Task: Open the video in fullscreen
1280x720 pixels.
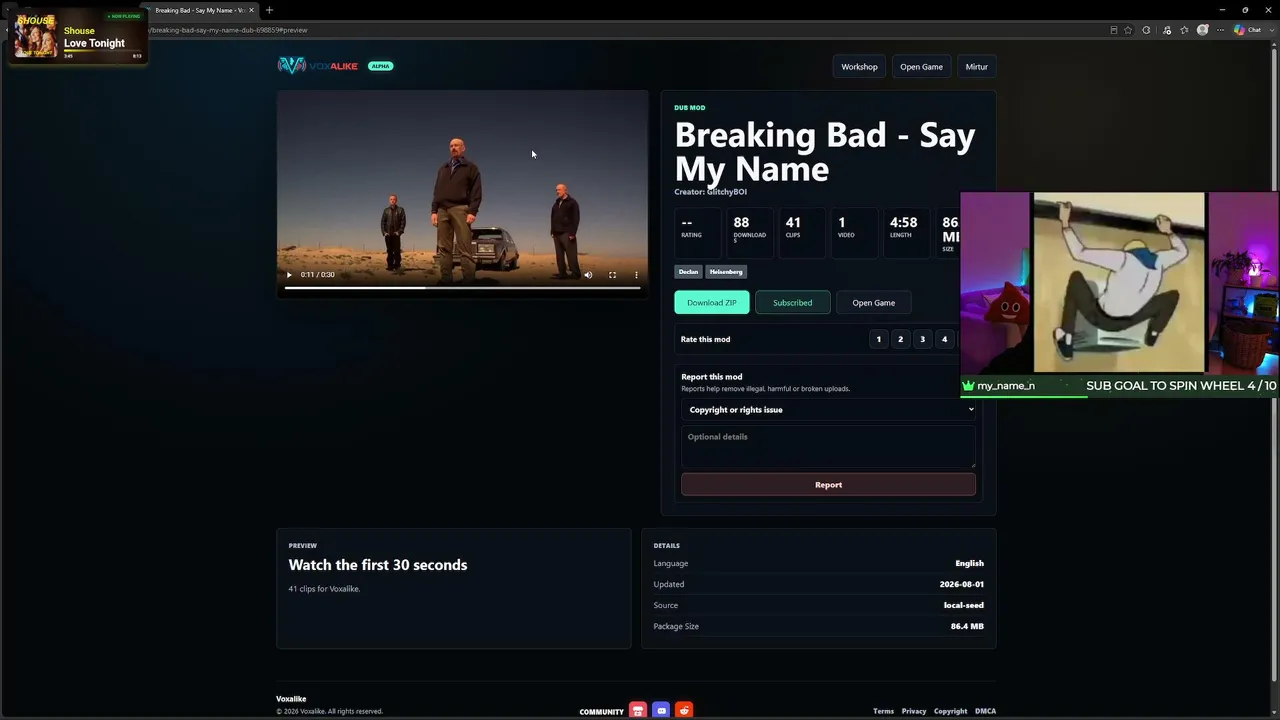Action: [x=612, y=275]
